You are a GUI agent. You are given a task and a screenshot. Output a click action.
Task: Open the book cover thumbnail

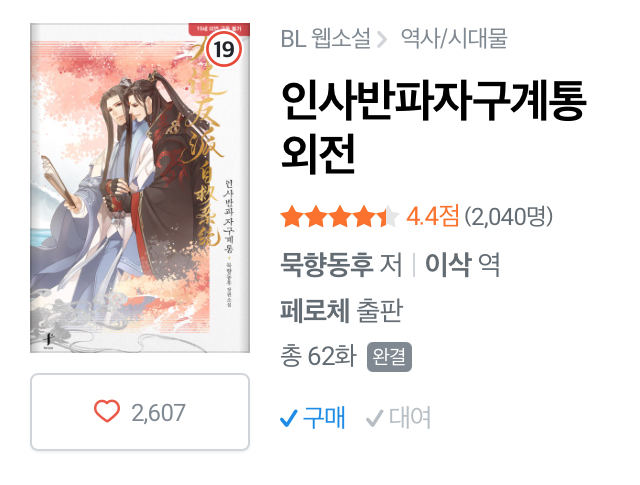point(140,188)
